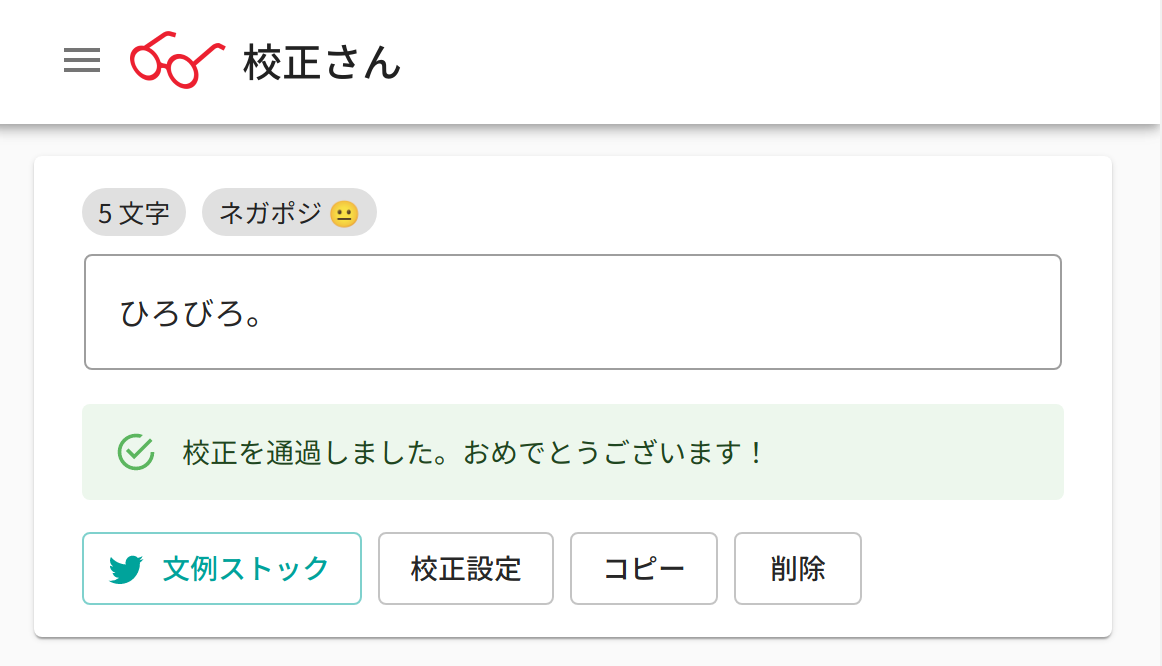Click the Twitter bird icon

coord(127,570)
